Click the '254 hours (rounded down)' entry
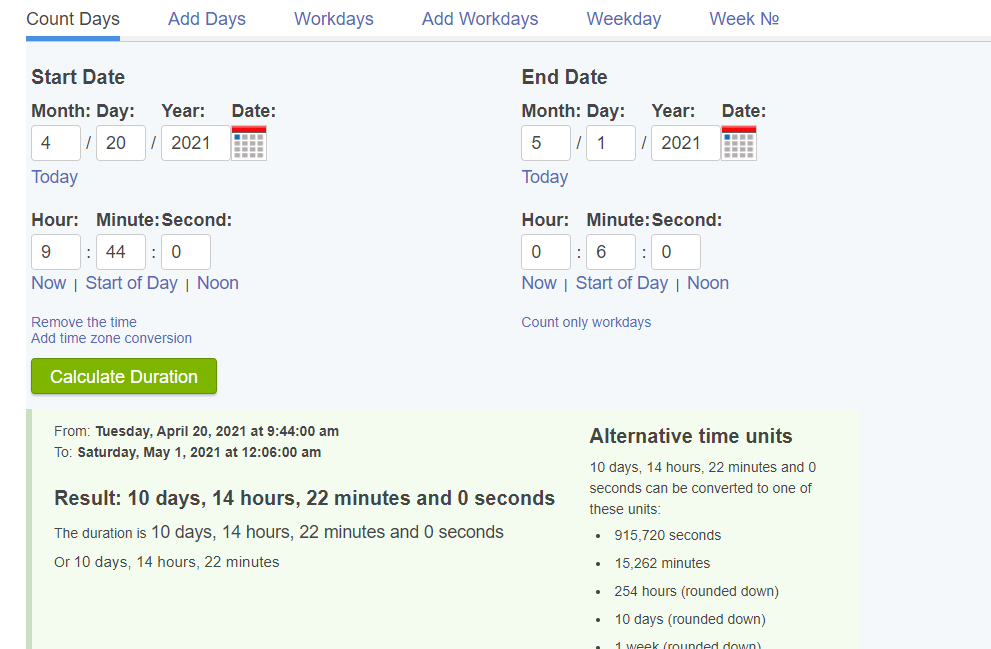The width and height of the screenshot is (991, 649). 696,591
